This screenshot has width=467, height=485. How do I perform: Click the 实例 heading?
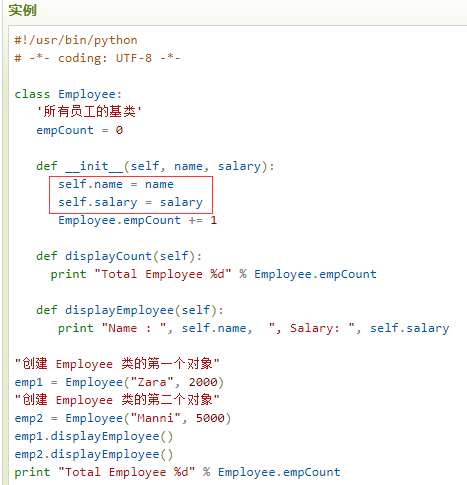tap(23, 10)
